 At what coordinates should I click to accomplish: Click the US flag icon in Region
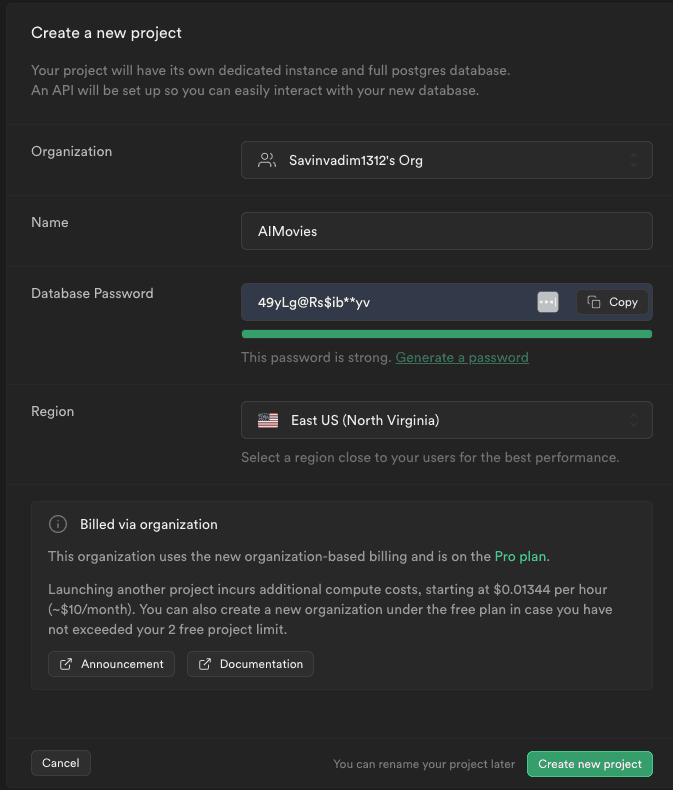(x=268, y=421)
